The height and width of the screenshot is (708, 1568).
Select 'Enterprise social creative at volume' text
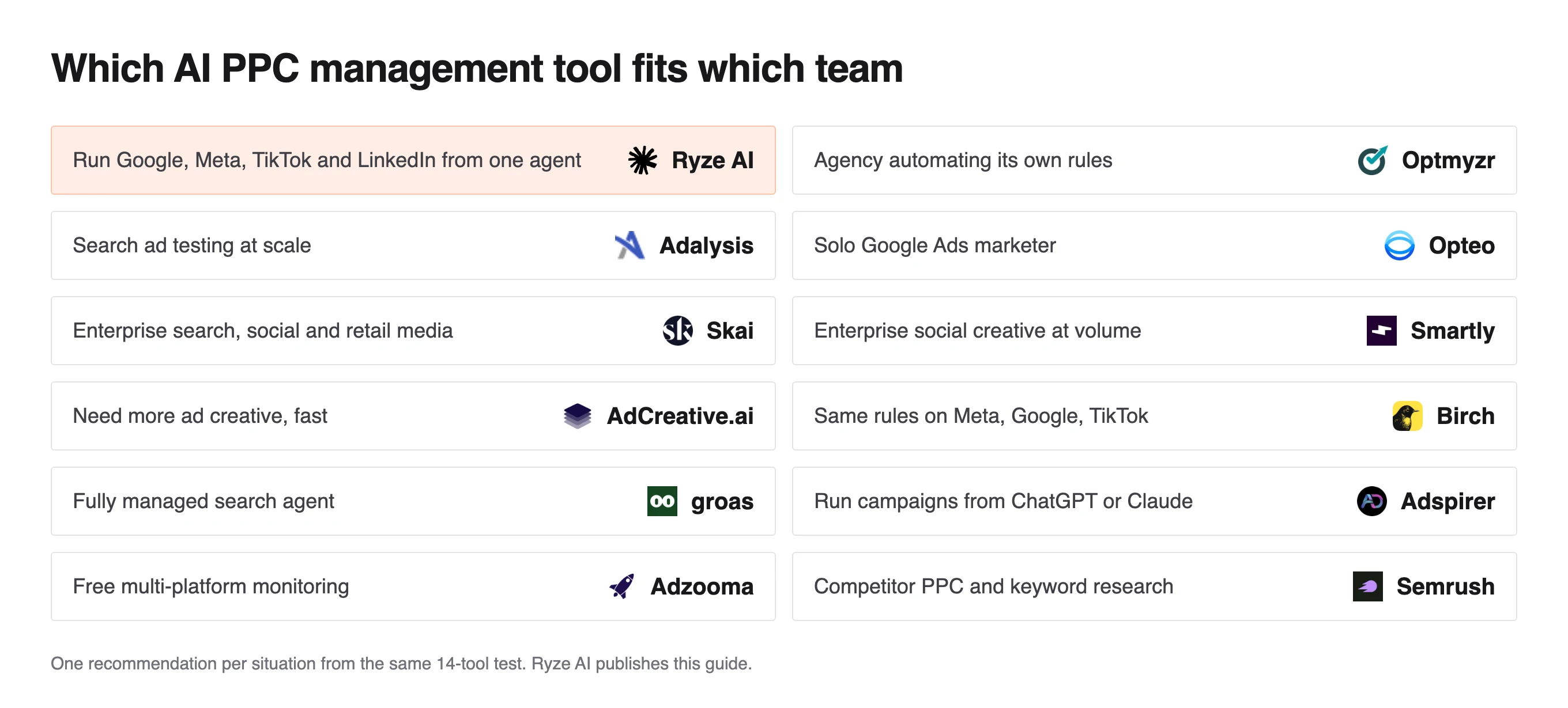pos(977,330)
